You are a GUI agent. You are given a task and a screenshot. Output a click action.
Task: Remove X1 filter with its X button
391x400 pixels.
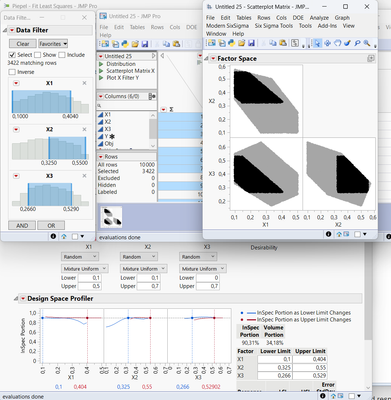84,83
